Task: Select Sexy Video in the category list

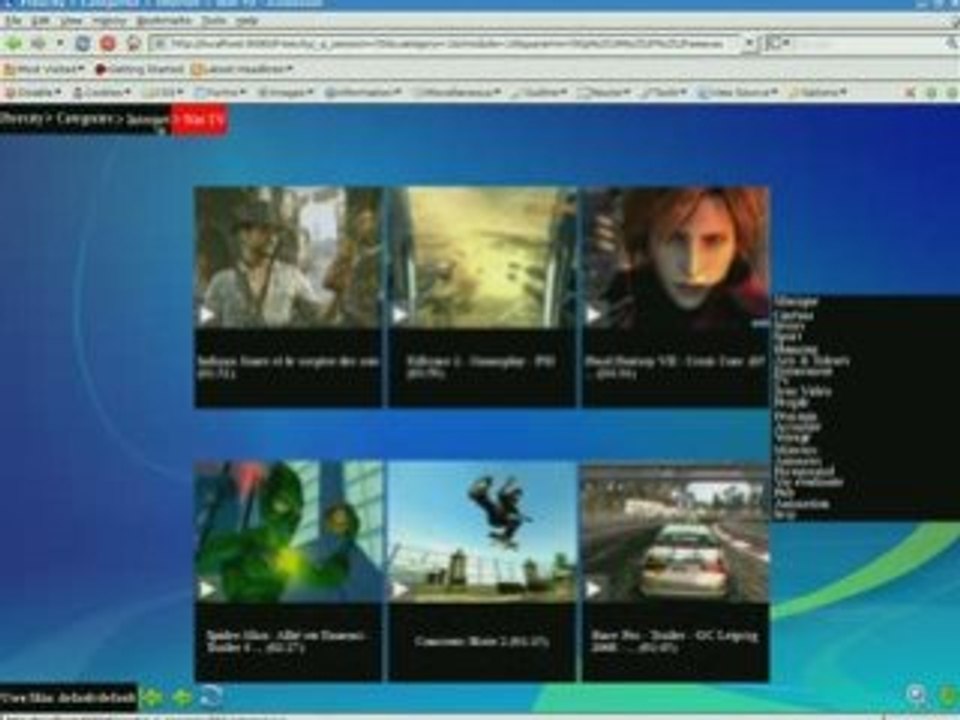Action: click(803, 391)
